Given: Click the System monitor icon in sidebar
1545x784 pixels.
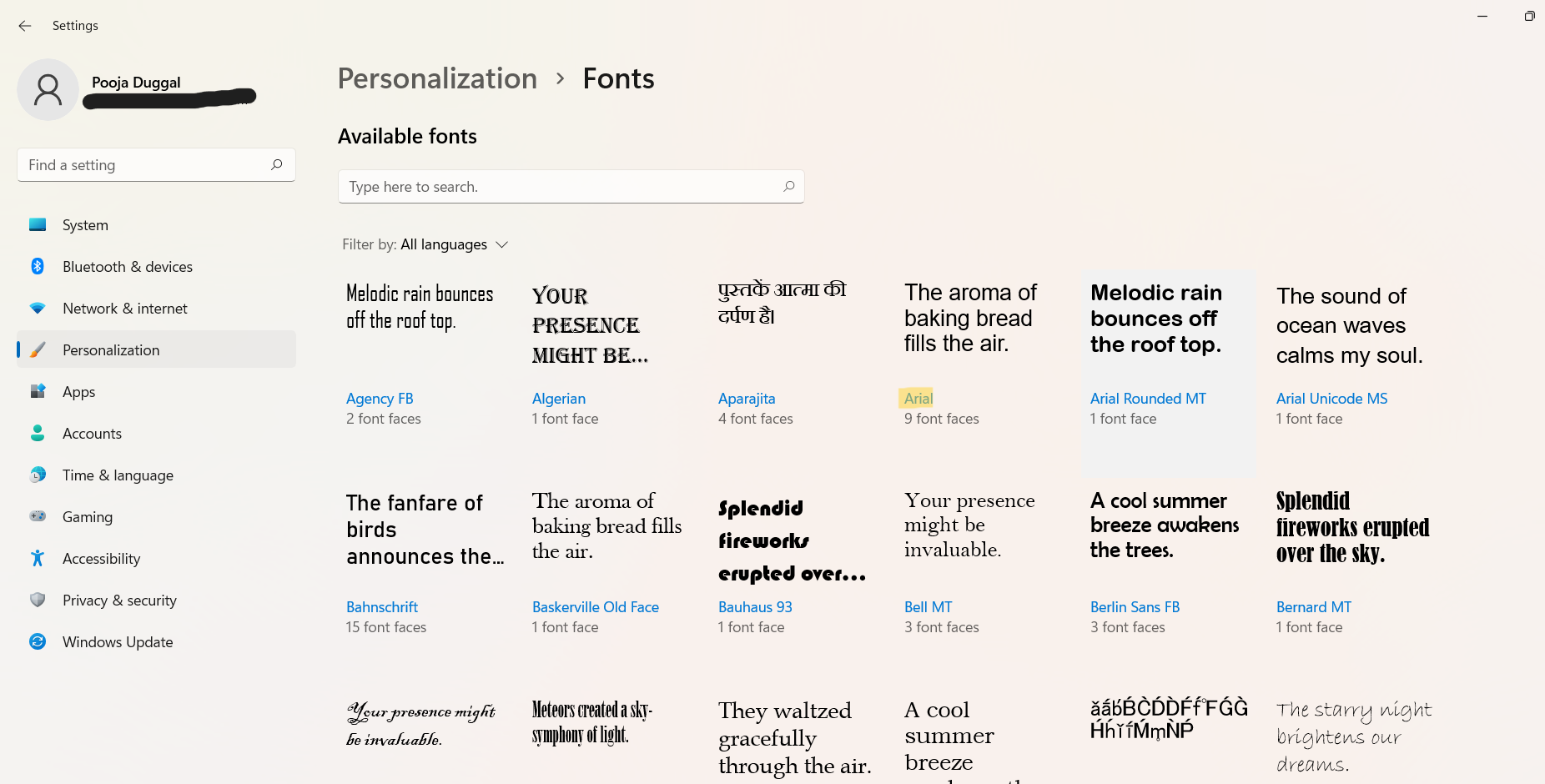Looking at the screenshot, I should (x=38, y=224).
